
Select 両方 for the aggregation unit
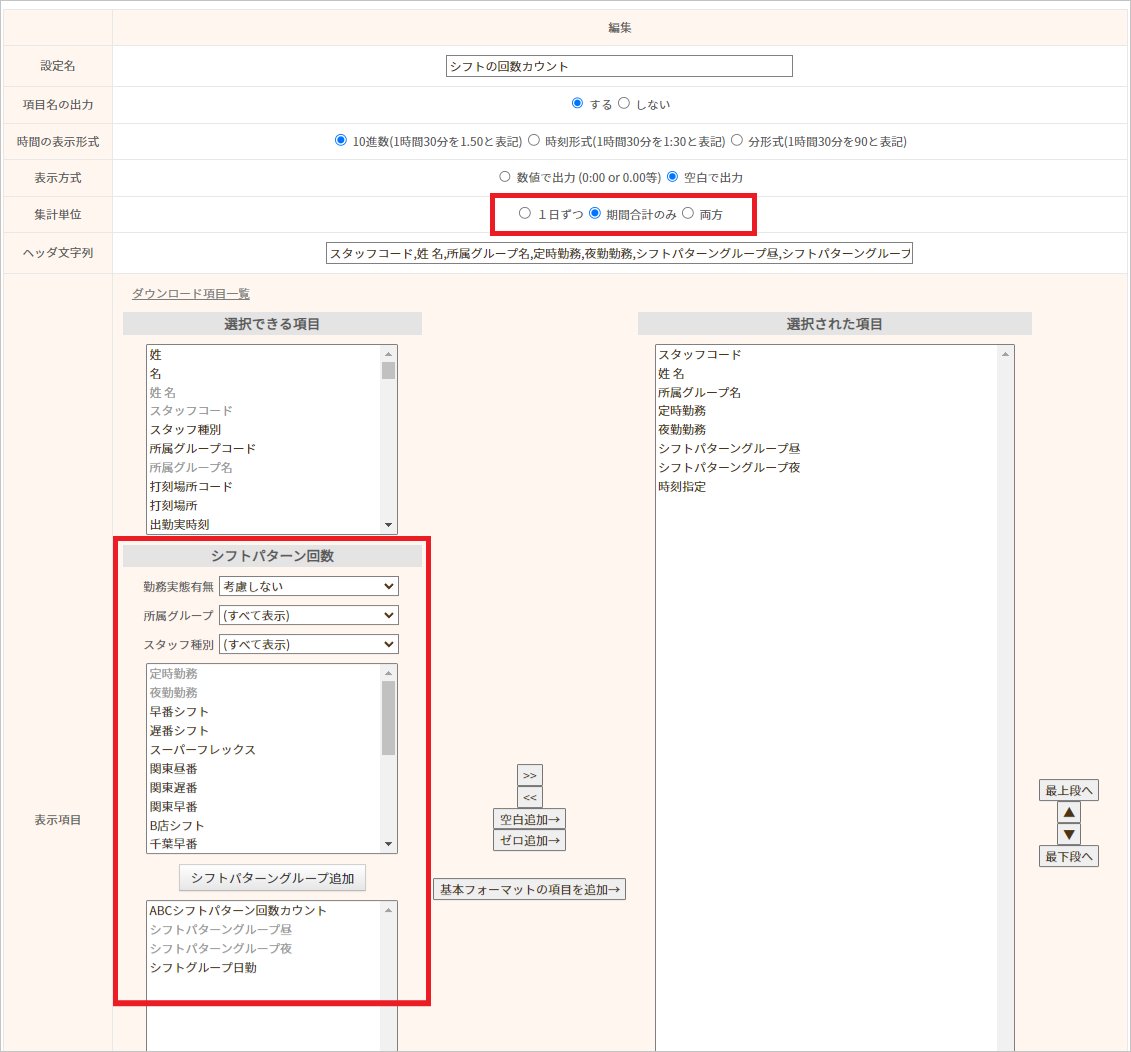(x=688, y=214)
